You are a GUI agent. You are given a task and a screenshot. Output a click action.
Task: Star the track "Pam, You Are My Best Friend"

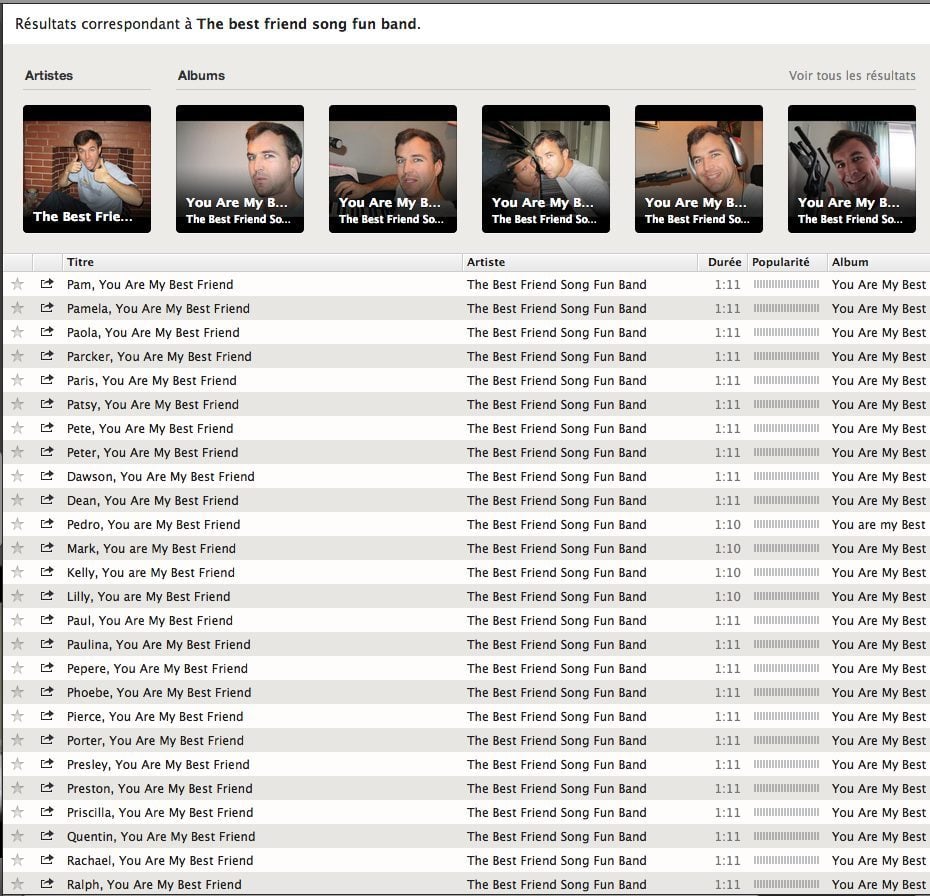(x=17, y=284)
